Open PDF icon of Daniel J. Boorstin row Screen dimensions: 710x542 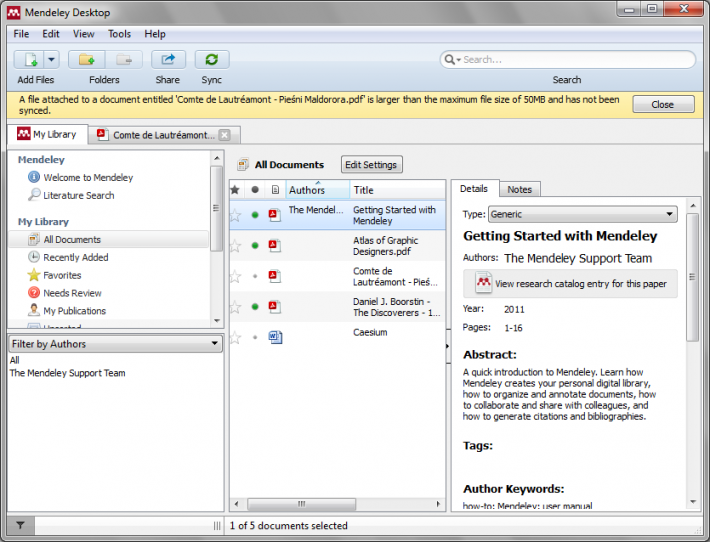275,307
